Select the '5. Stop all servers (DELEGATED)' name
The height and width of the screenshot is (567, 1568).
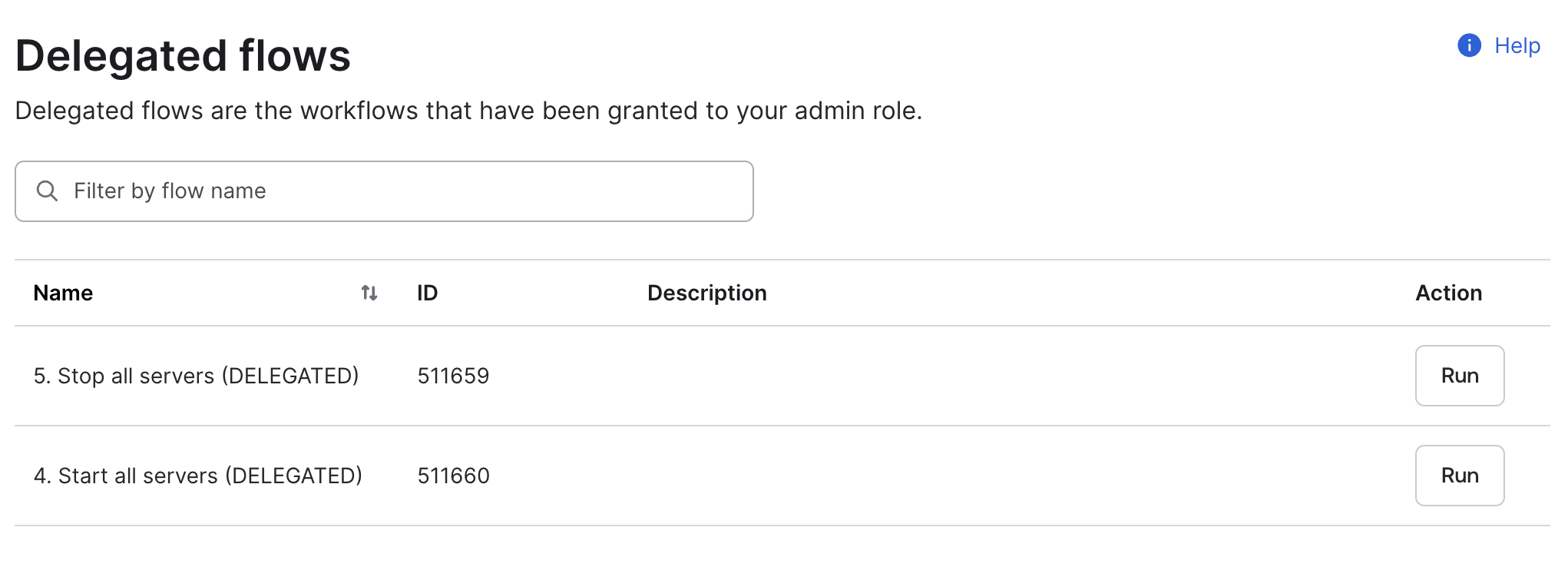point(196,376)
